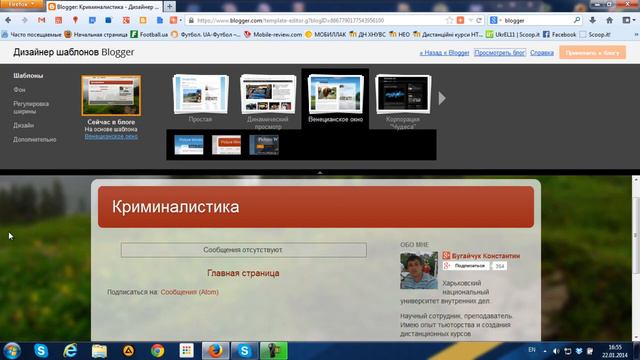This screenshot has width=640, height=360.
Task: Switch to the running Firefox taskbar button
Action: (215, 351)
